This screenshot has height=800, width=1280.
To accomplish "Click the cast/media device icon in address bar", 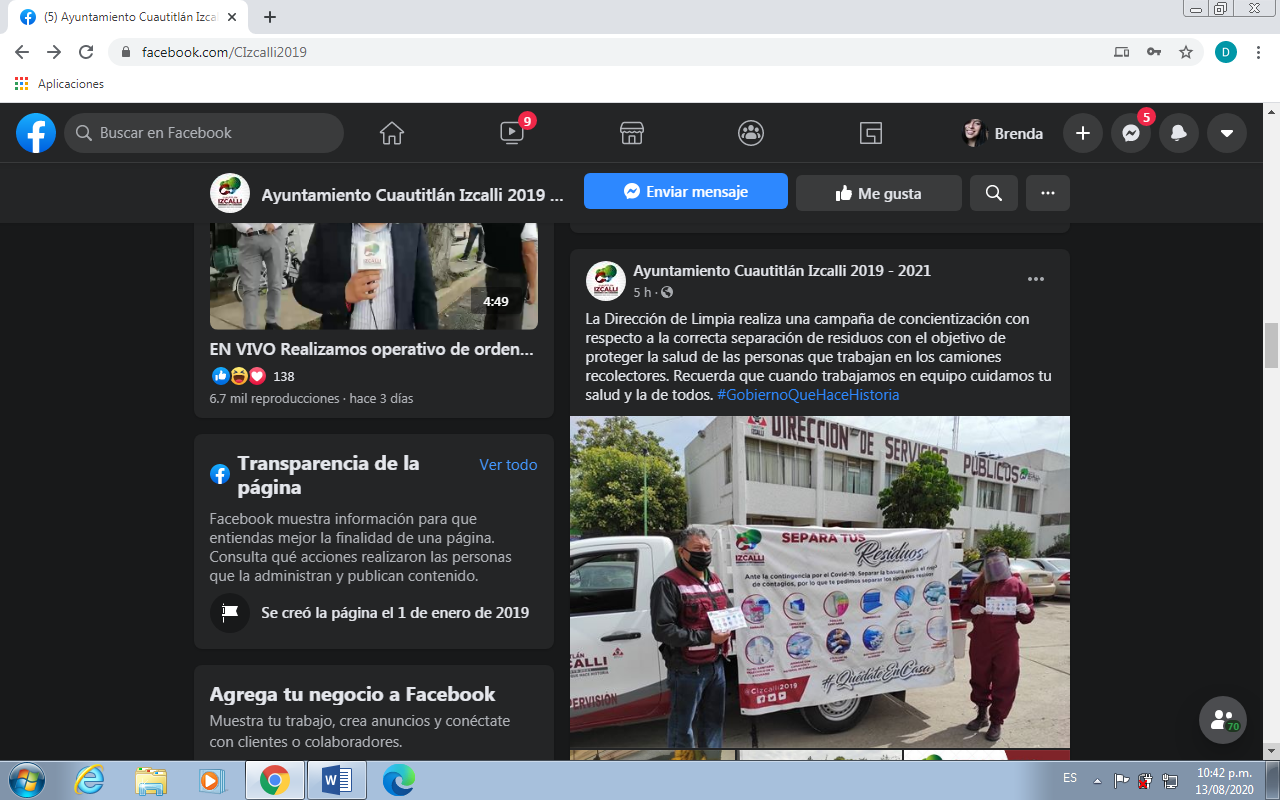I will click(1122, 52).
